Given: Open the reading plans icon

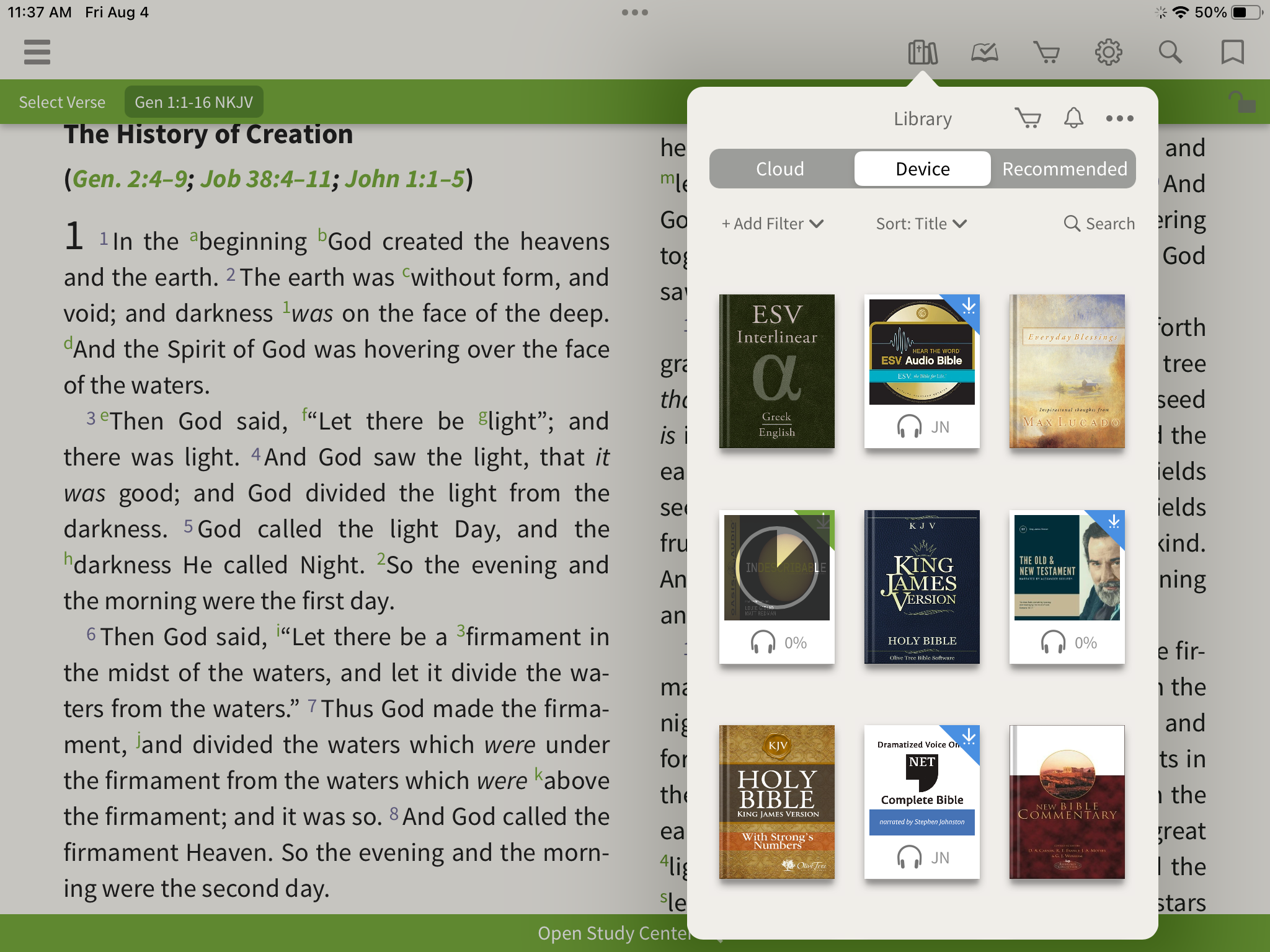Looking at the screenshot, I should pos(985,52).
